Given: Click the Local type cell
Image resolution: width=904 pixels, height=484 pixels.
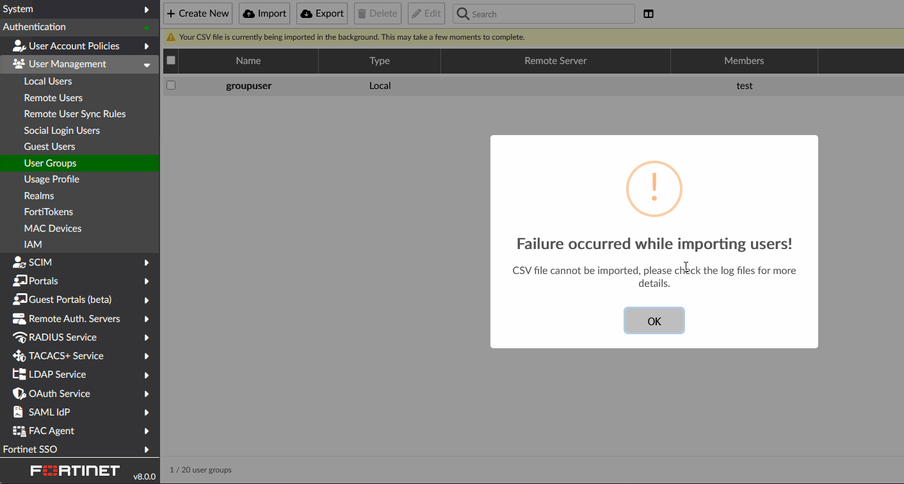Looking at the screenshot, I should point(380,85).
